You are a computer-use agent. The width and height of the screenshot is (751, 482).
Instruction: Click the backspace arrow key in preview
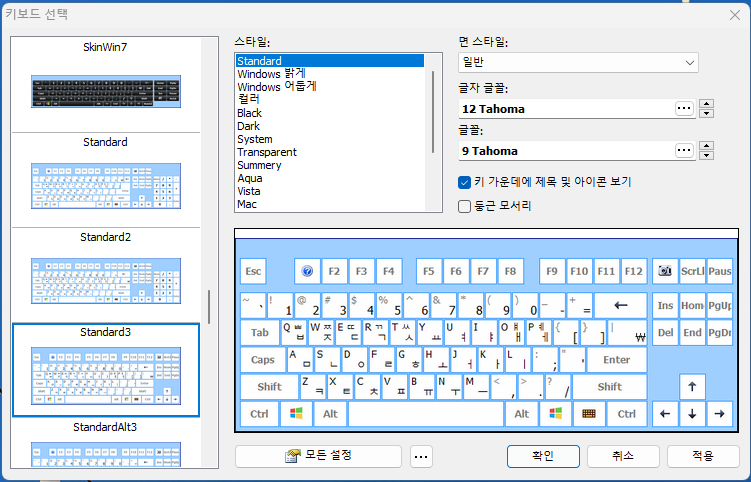click(x=621, y=305)
